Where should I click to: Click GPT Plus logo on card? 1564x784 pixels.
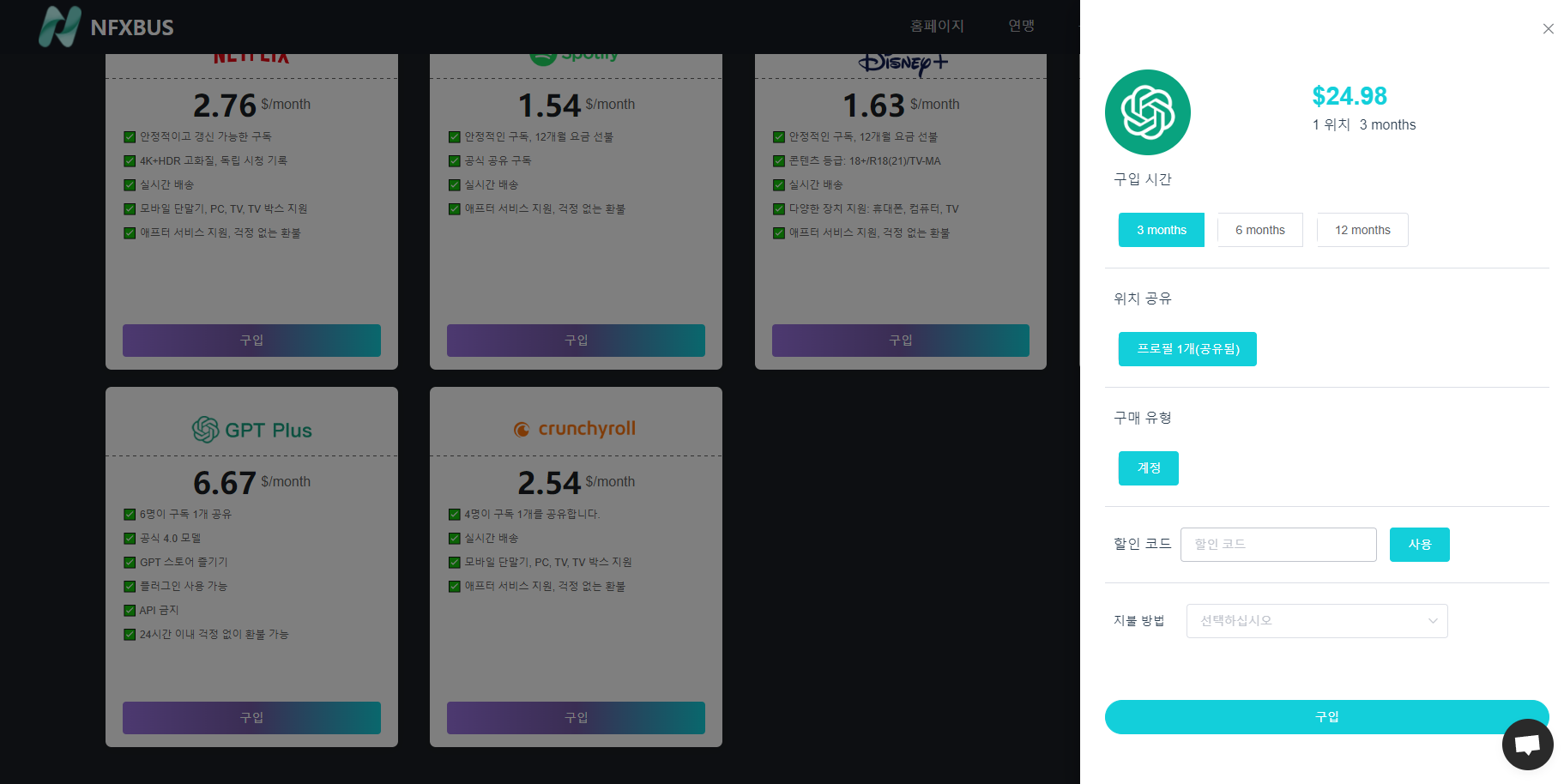tap(251, 430)
